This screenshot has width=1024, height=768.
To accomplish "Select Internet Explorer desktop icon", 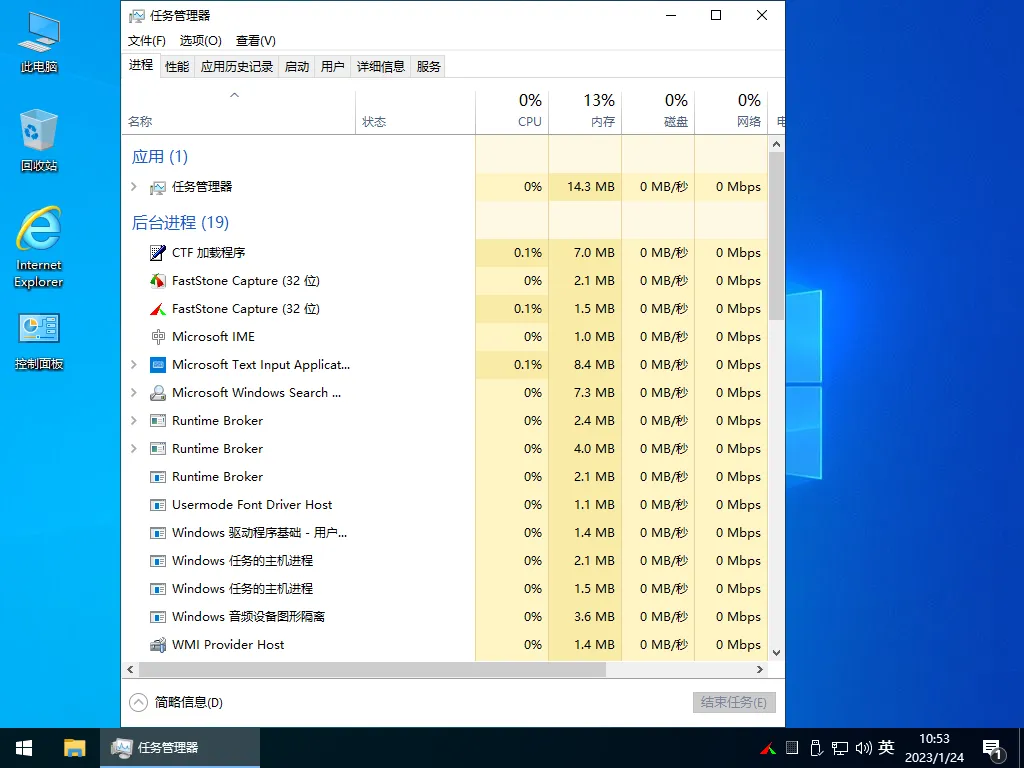I will click(39, 248).
